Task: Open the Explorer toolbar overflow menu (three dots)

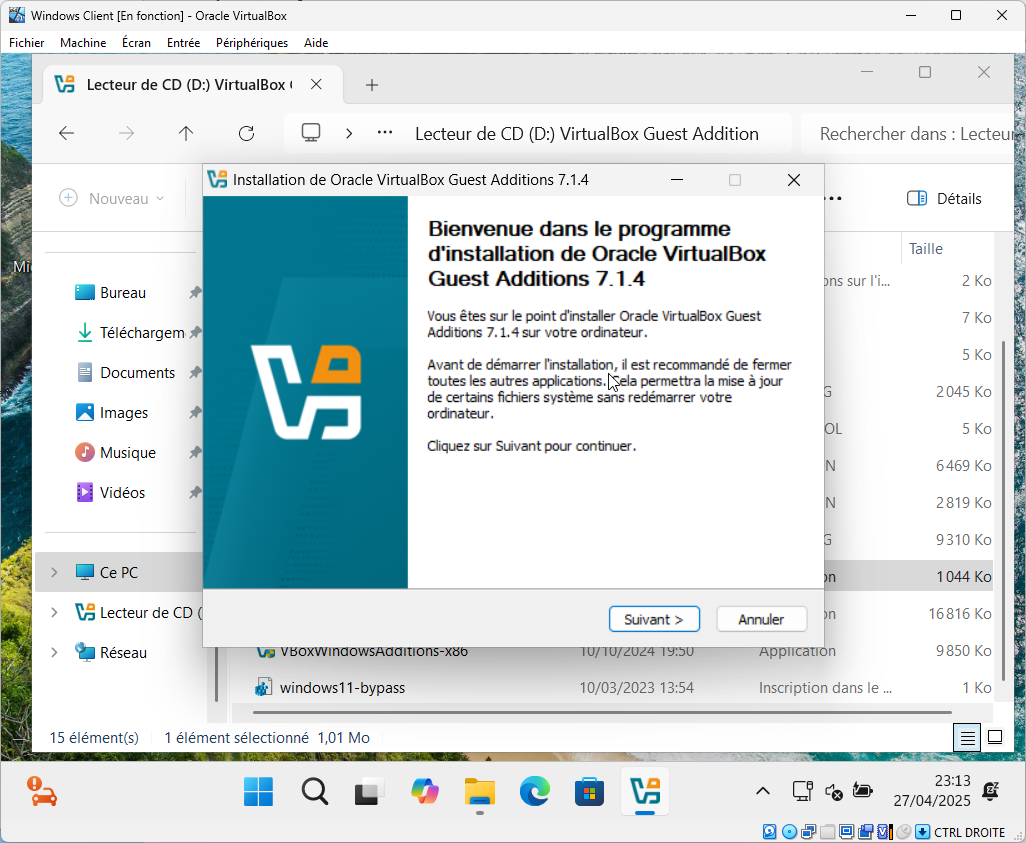Action: (x=834, y=198)
